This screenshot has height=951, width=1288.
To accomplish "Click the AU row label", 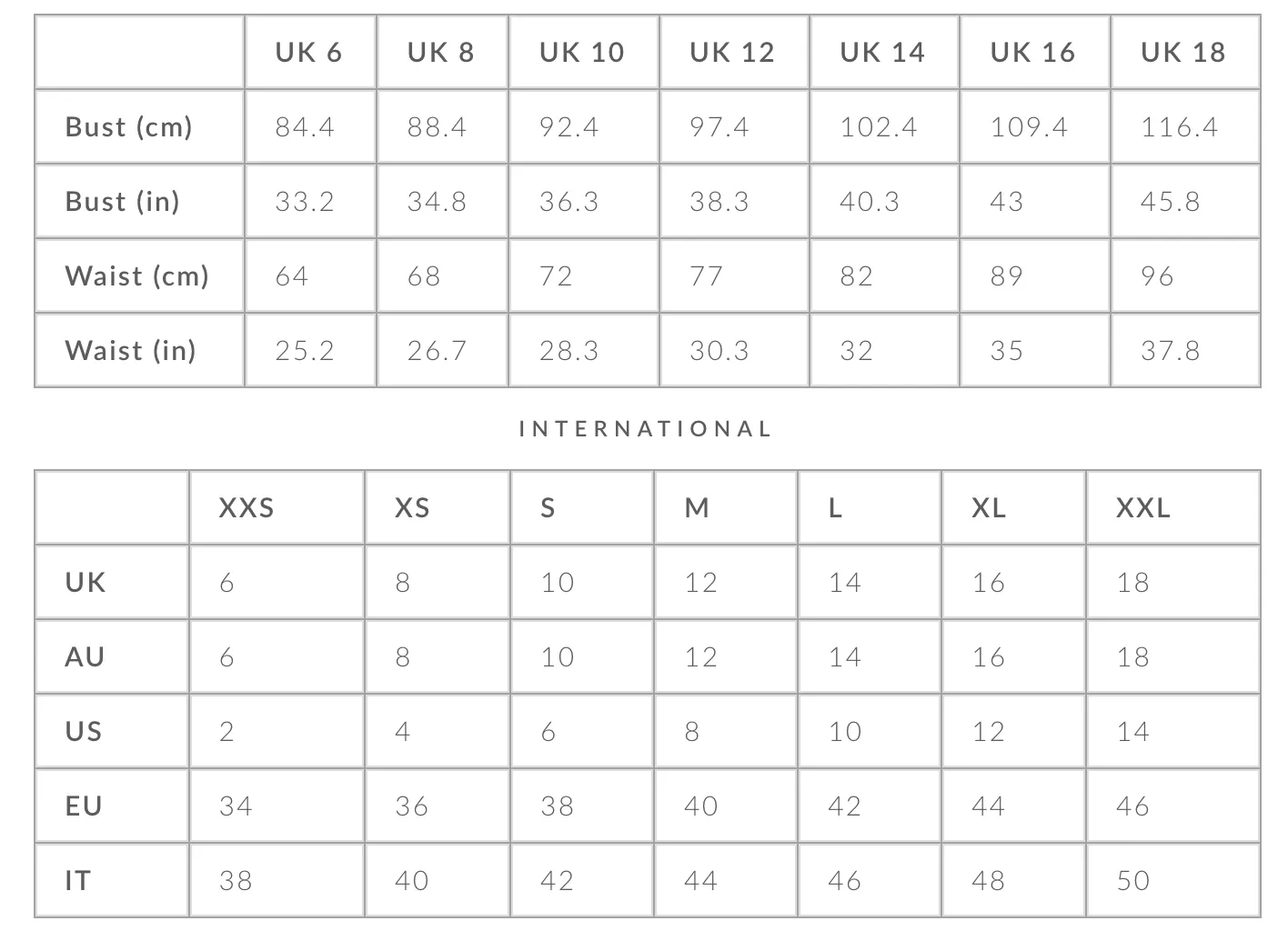I will tap(85, 657).
